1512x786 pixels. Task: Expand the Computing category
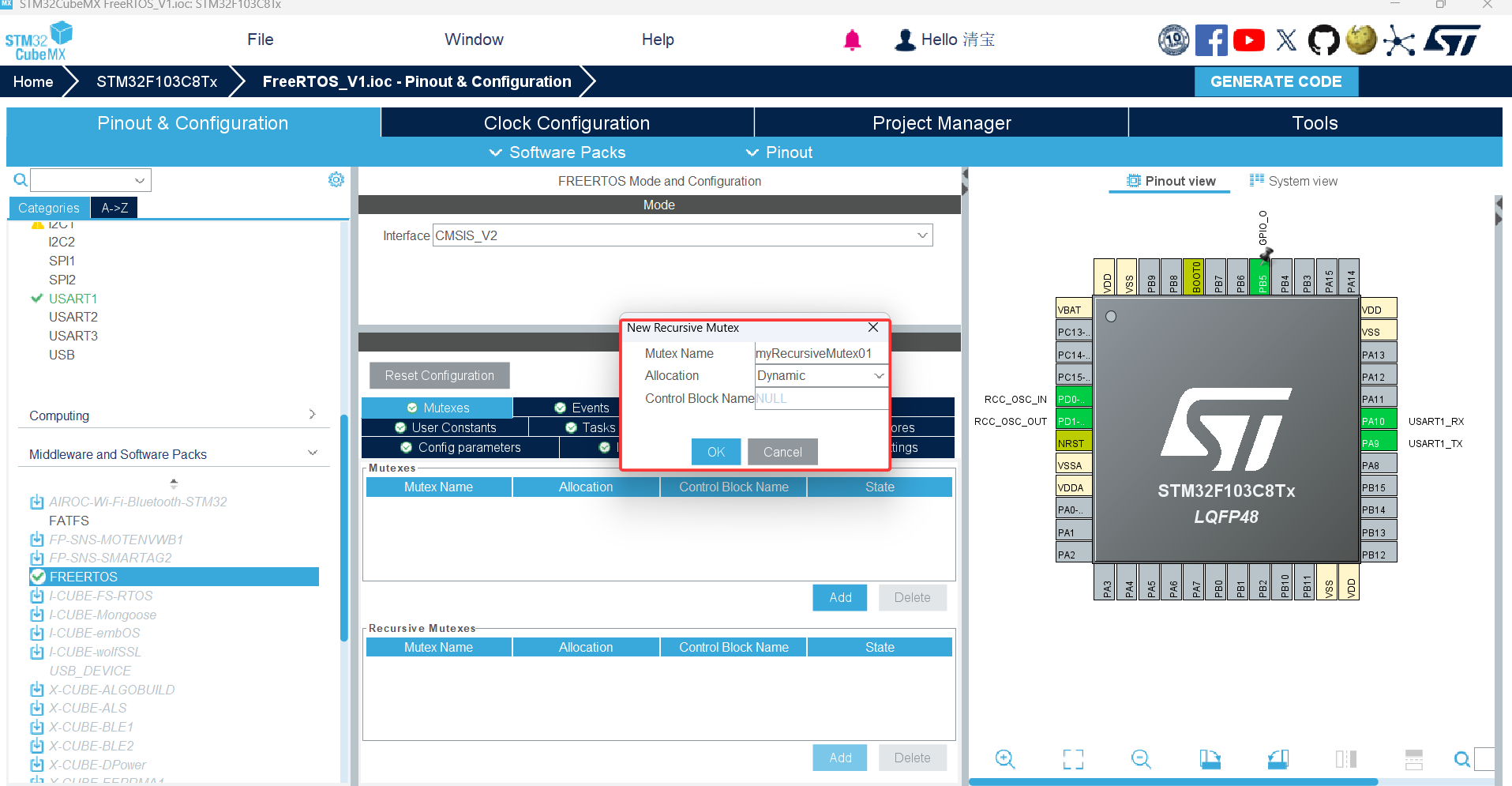tap(174, 416)
